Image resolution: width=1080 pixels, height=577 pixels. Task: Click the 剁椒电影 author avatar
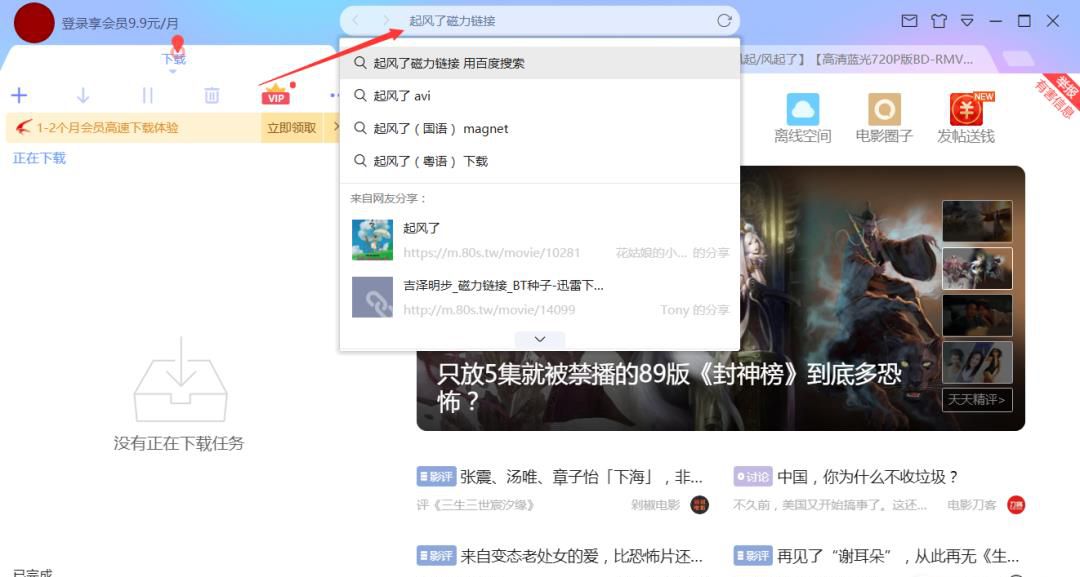point(699,505)
